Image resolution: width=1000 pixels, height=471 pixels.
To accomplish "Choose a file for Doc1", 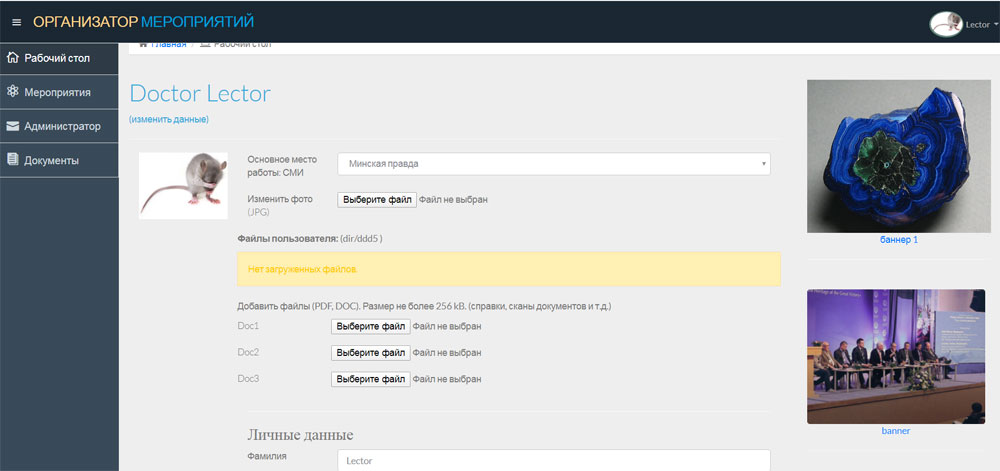I will point(371,326).
